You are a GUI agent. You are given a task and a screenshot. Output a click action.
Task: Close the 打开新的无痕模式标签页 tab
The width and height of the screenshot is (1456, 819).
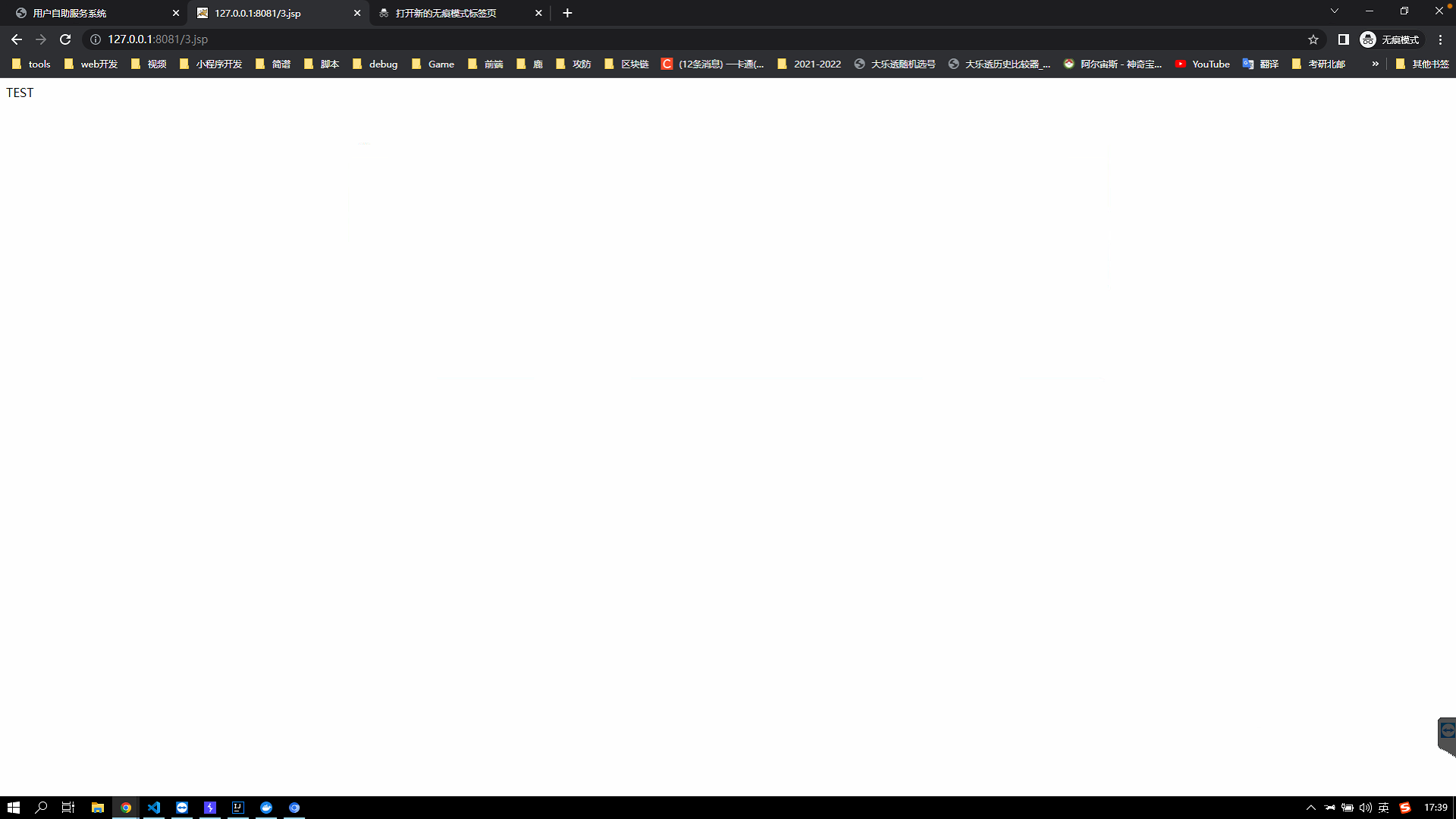point(538,13)
